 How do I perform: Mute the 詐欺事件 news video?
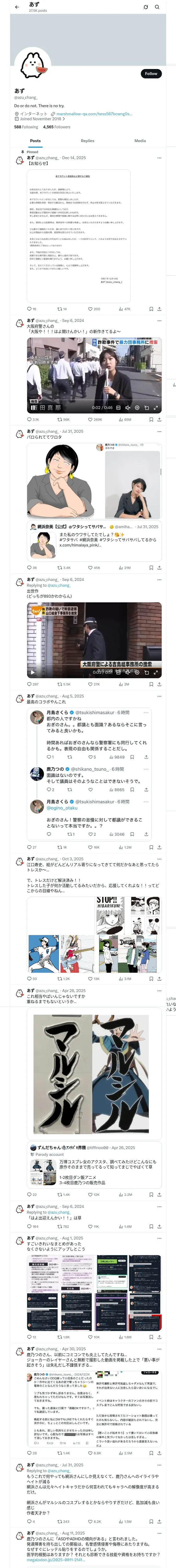pos(128,408)
